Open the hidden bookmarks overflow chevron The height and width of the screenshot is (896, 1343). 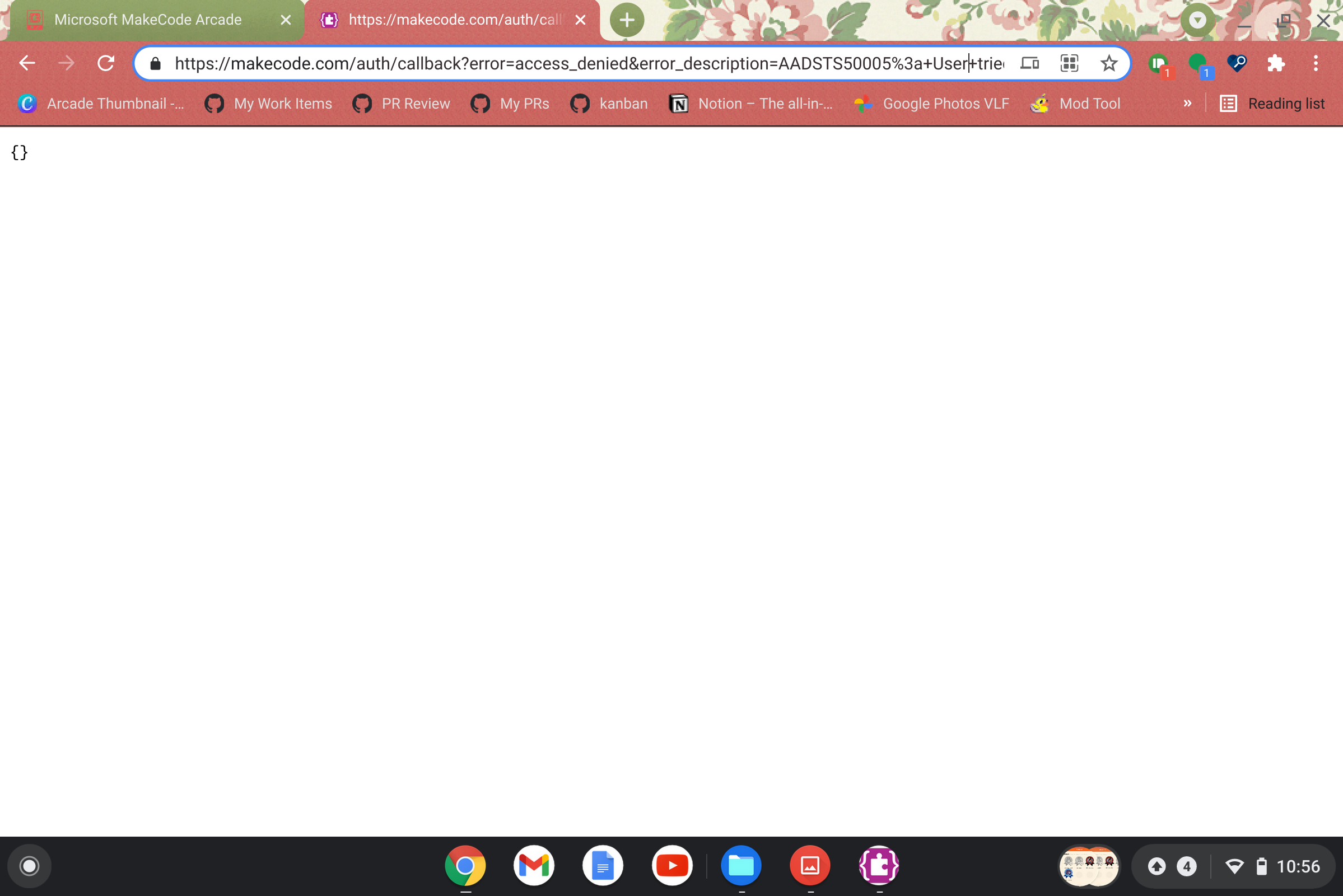coord(1187,104)
